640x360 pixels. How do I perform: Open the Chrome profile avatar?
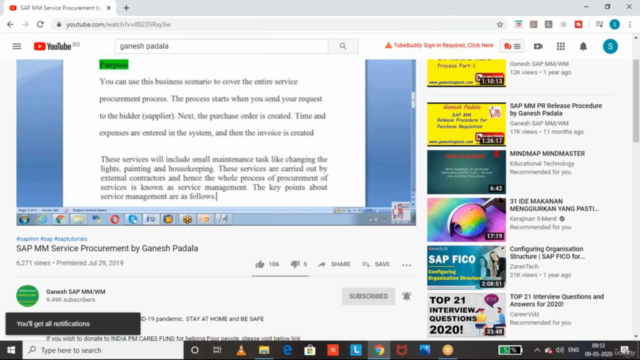[614, 24]
